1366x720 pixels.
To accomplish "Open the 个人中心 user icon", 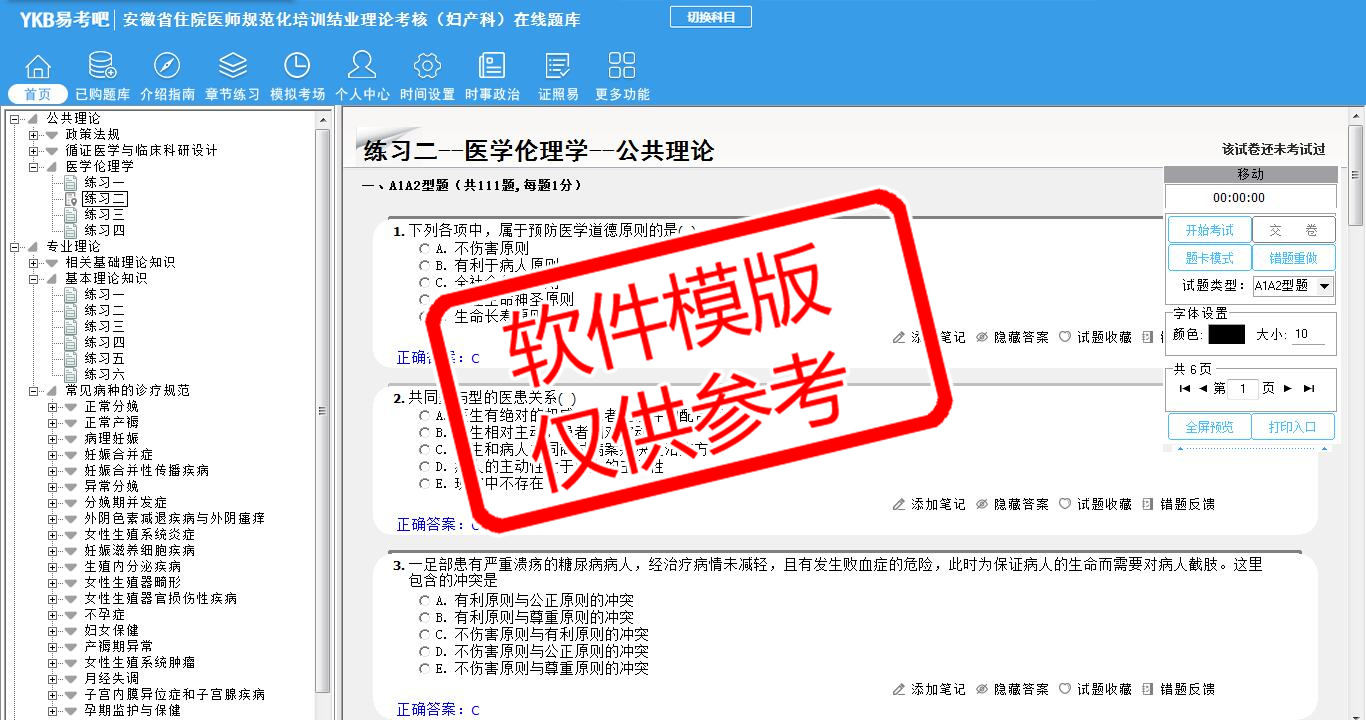I will coord(362,66).
